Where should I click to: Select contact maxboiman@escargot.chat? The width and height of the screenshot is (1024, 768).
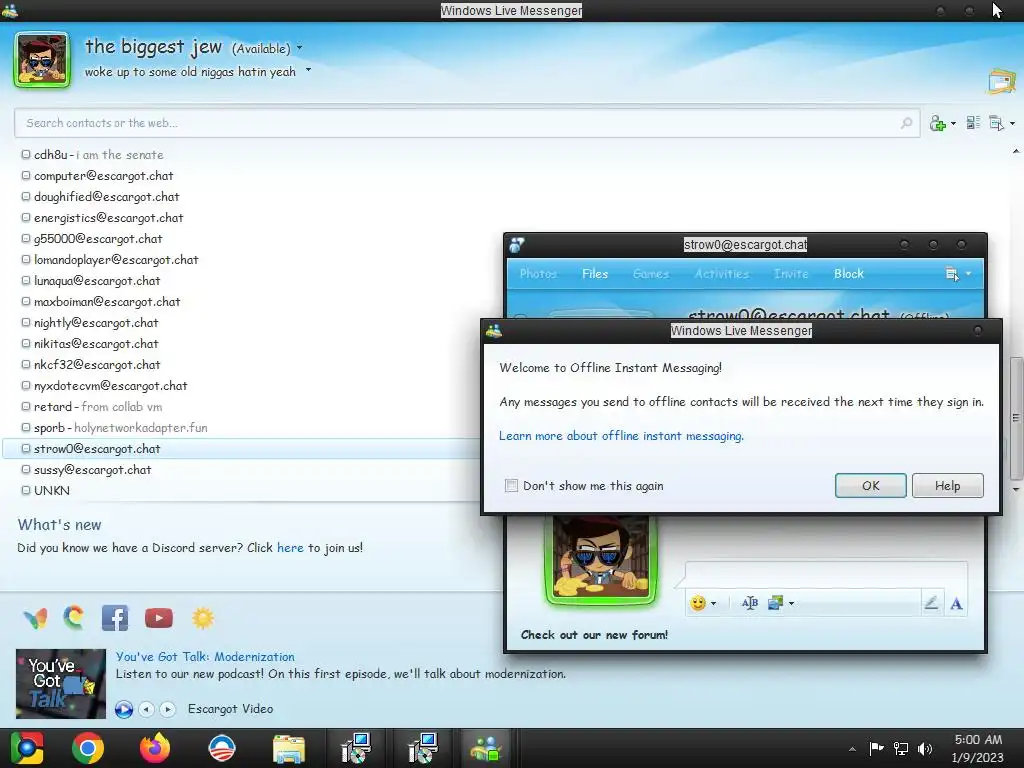(101, 301)
